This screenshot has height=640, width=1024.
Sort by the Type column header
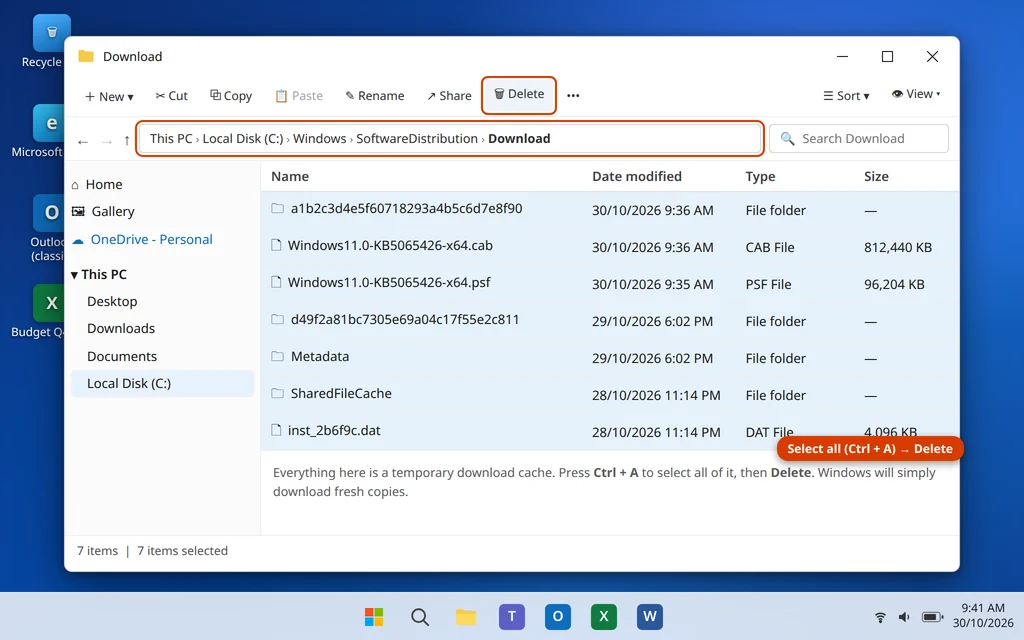(x=760, y=176)
